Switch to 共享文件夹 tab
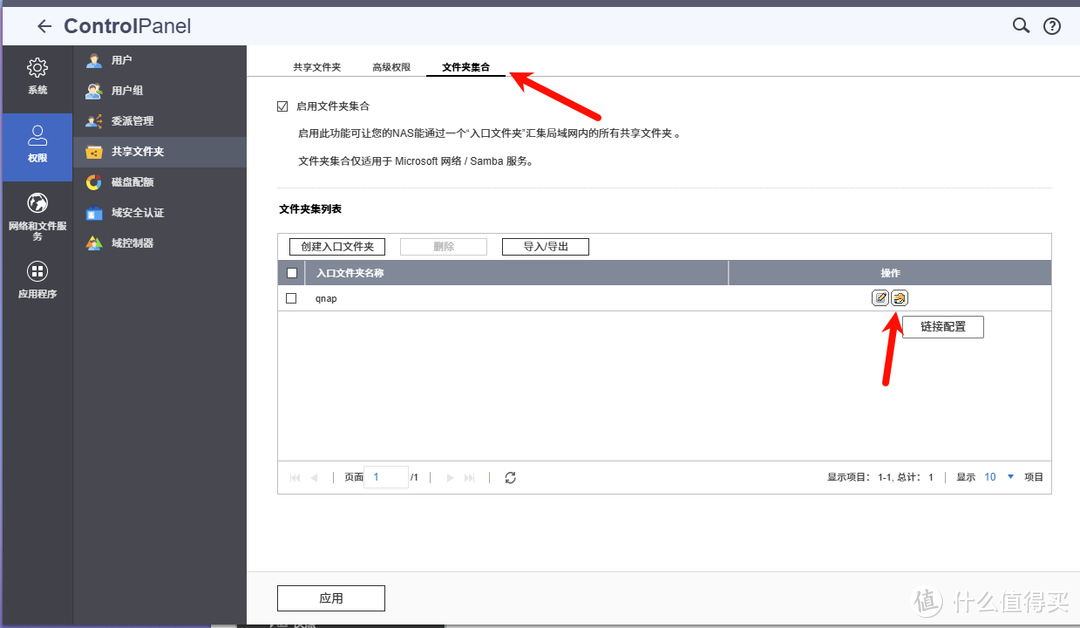The width and height of the screenshot is (1080, 628). click(317, 67)
